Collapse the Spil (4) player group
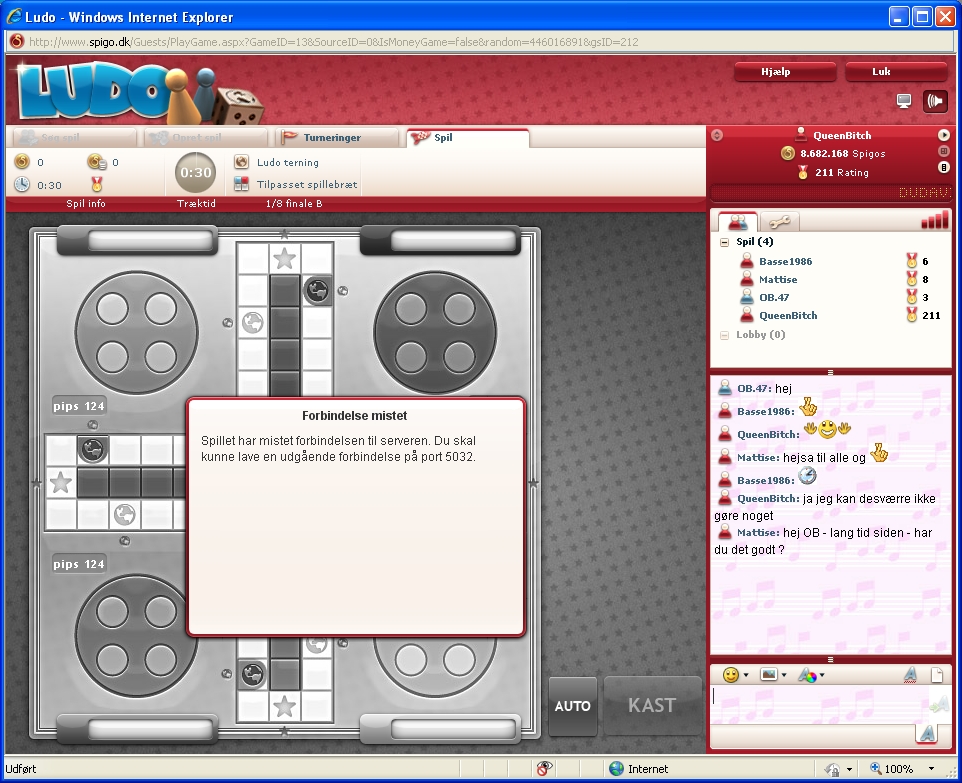 (725, 242)
